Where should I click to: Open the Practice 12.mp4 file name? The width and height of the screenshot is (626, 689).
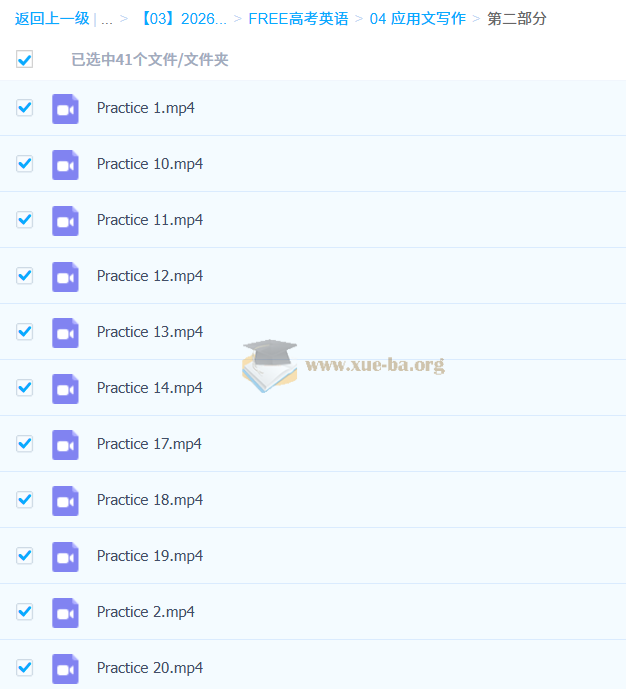click(x=150, y=276)
